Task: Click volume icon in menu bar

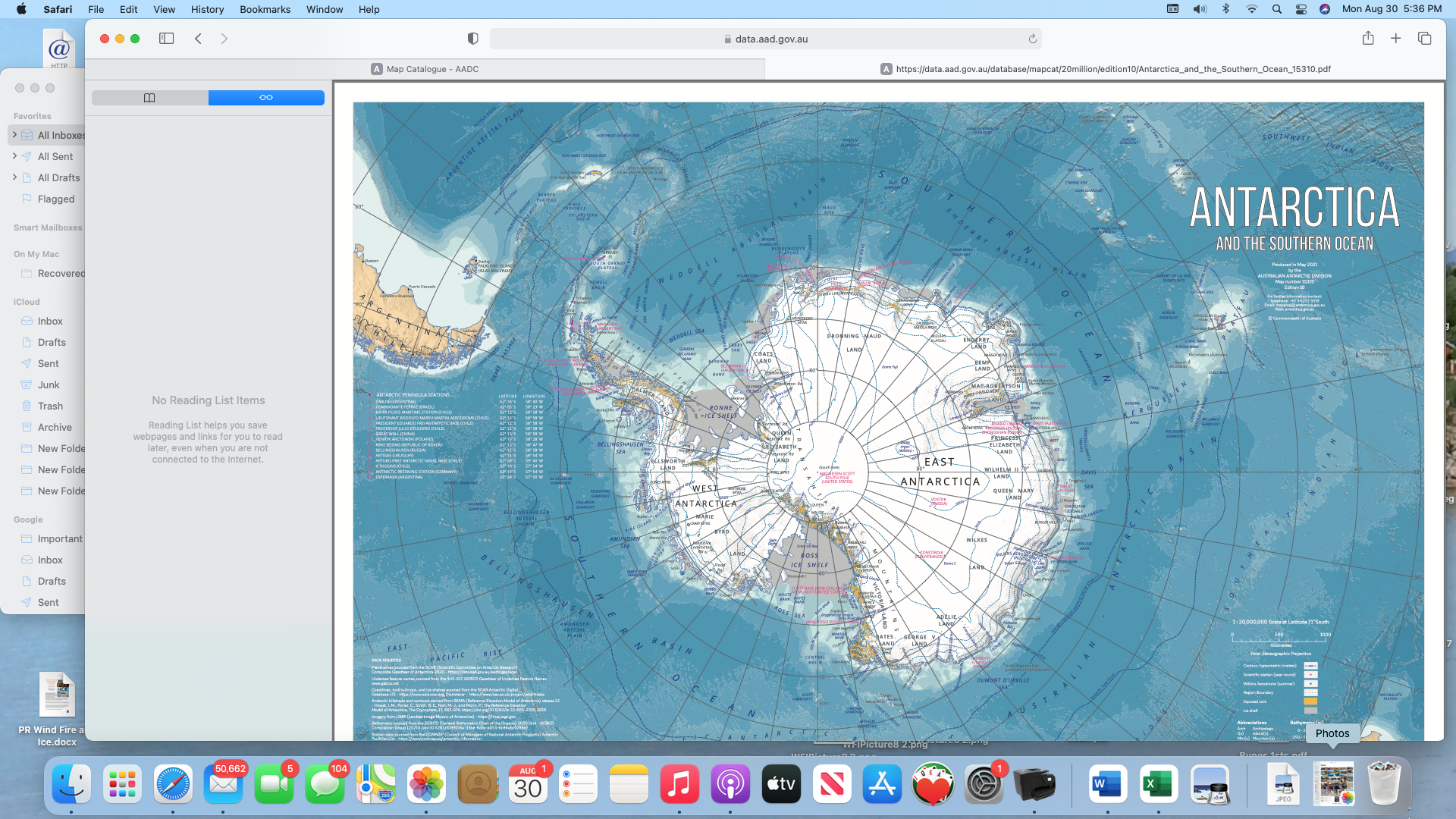Action: click(1200, 9)
